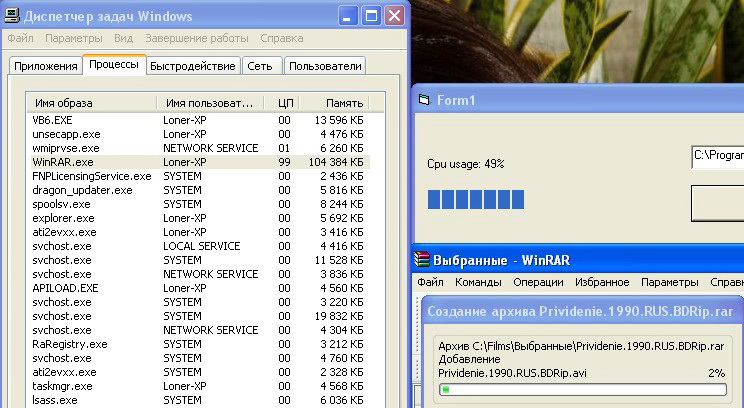Open the Вид menu in Task Manager
The width and height of the screenshot is (744, 408).
123,38
